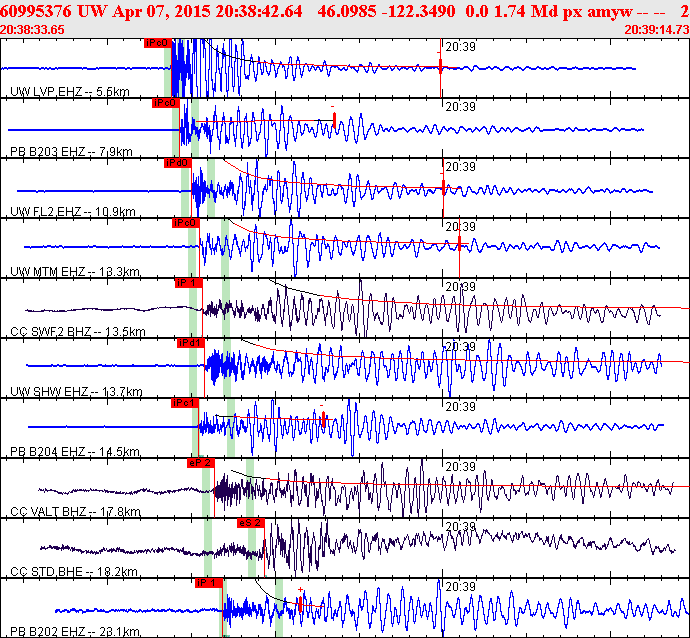Click the event ID 60995376 in header
The height and width of the screenshot is (638, 690).
pos(36,11)
